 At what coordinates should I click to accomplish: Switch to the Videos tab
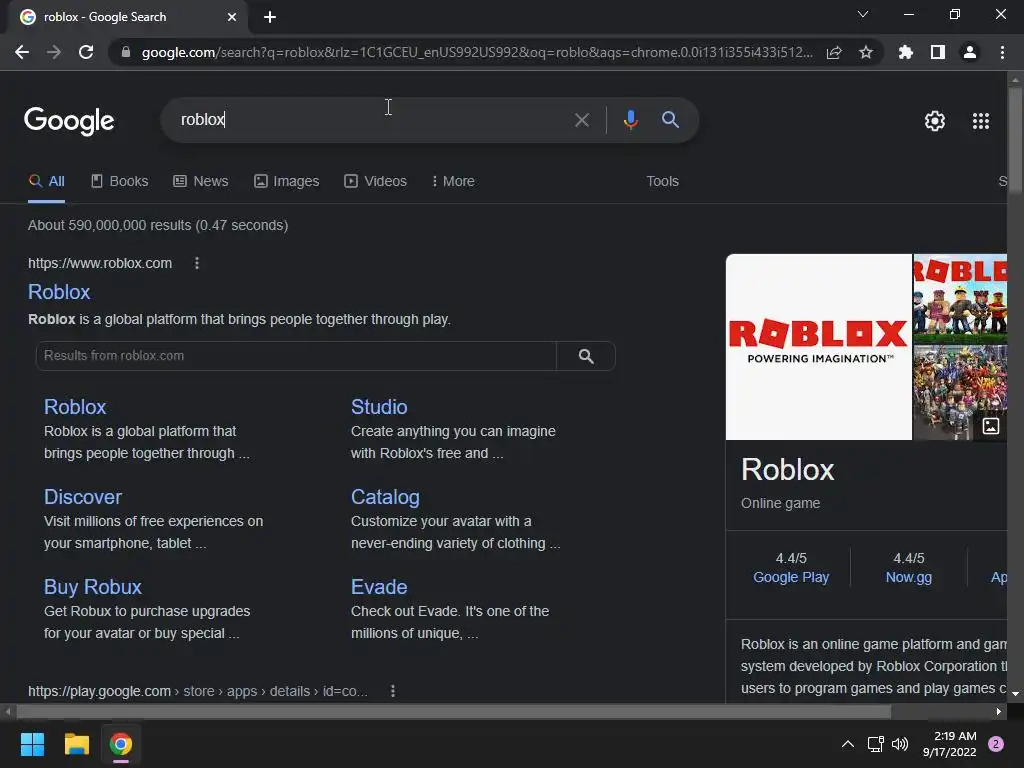click(x=376, y=182)
